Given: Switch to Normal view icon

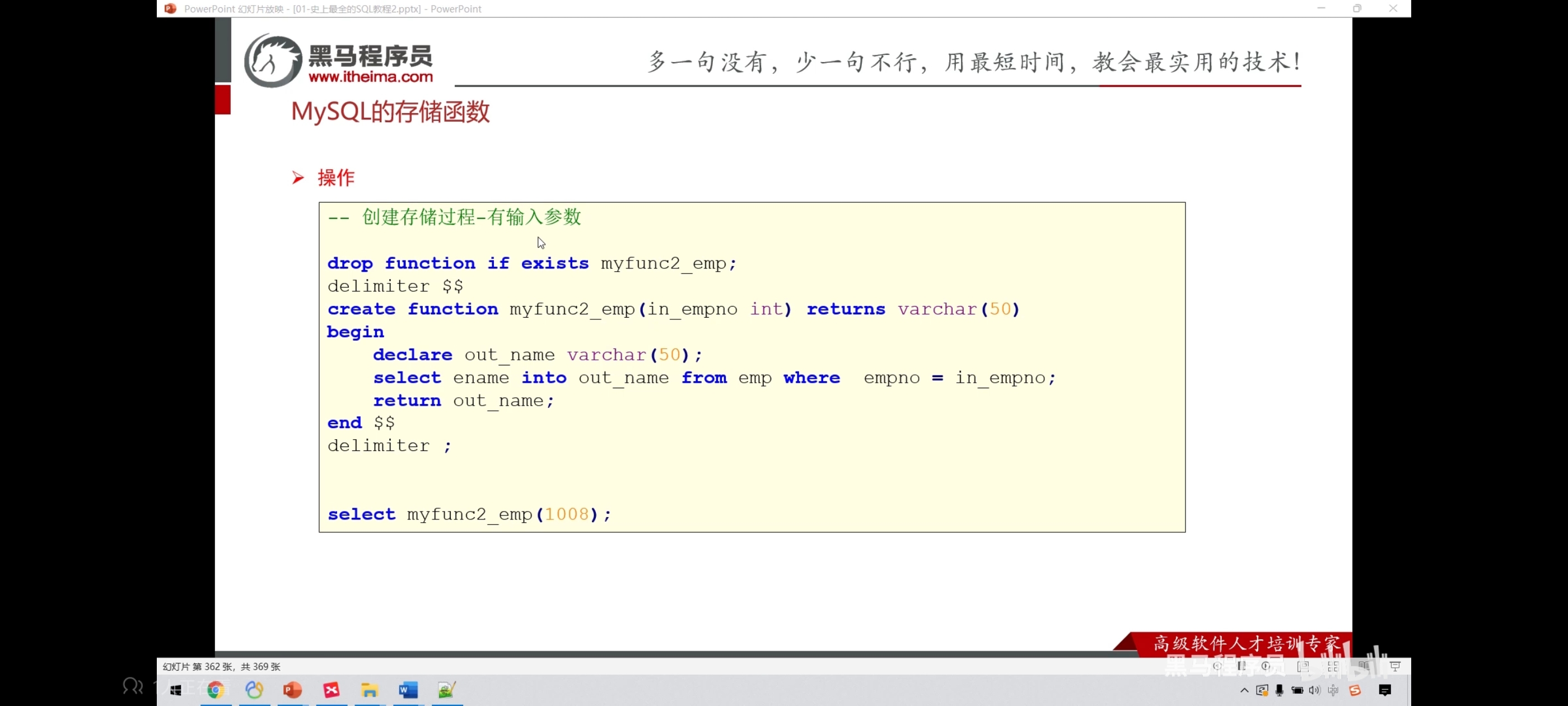Looking at the screenshot, I should (1303, 666).
